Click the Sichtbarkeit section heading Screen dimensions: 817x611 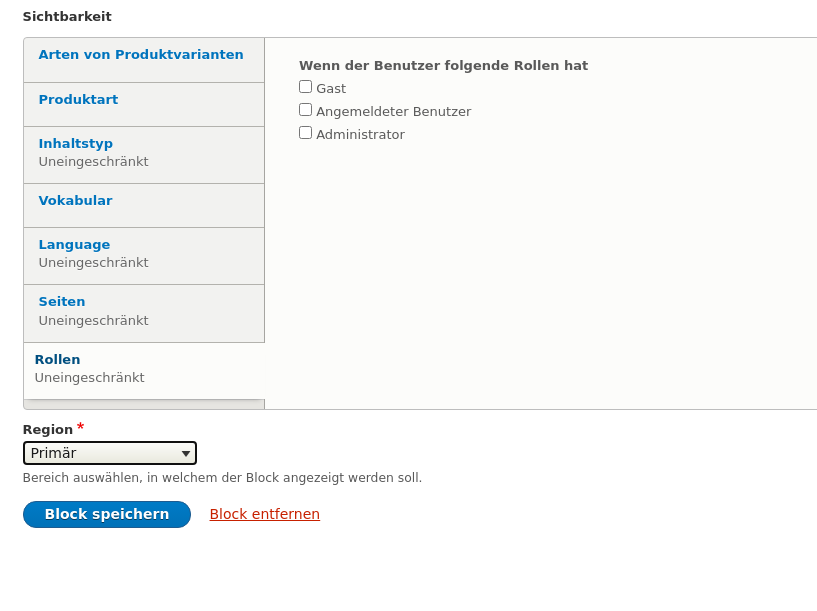(x=67, y=17)
